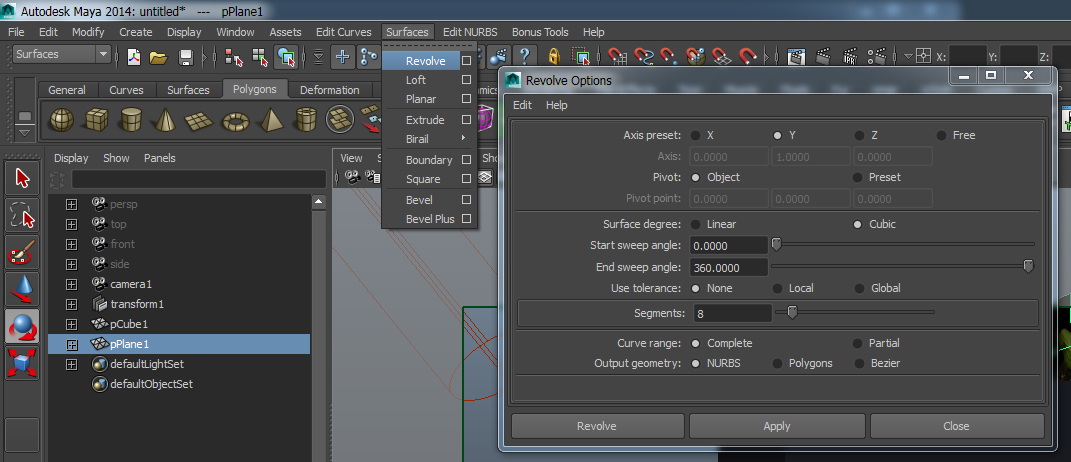Click the Revolve button

tap(597, 426)
